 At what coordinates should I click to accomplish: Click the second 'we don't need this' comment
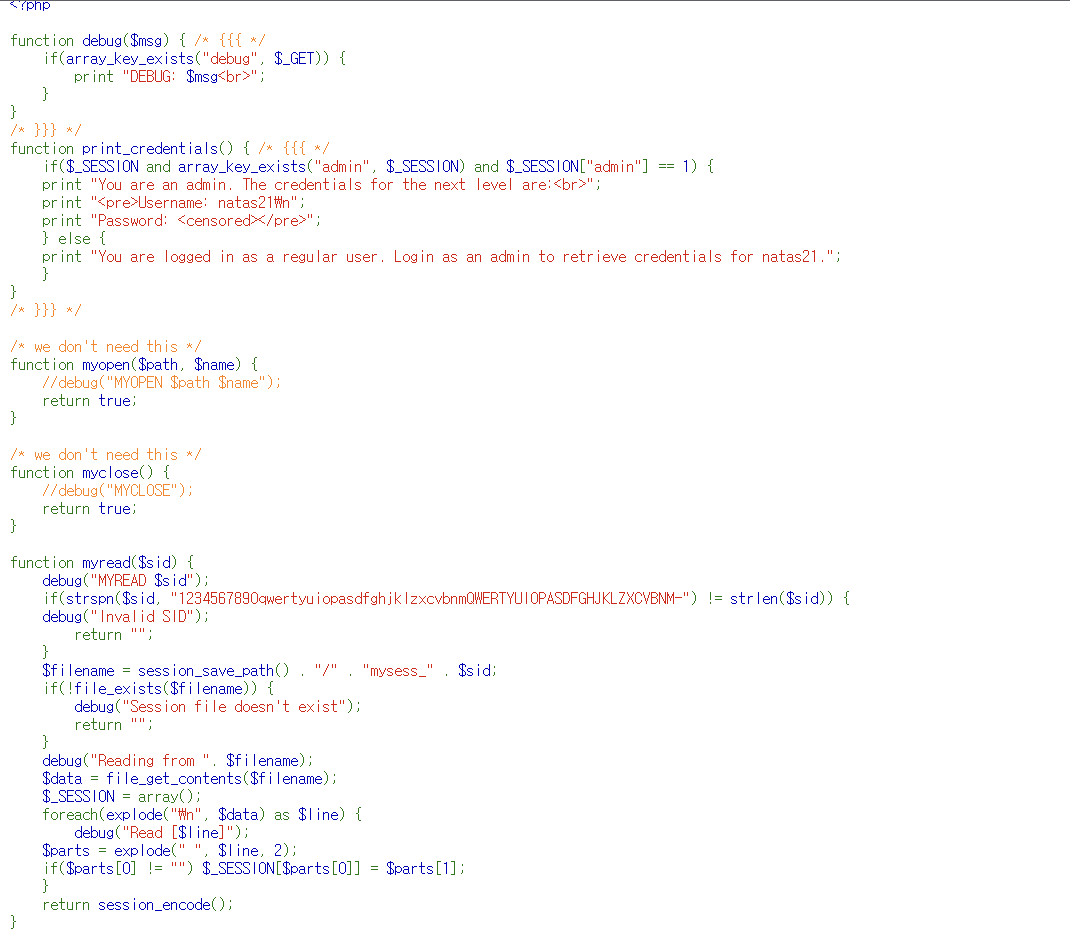click(x=106, y=454)
